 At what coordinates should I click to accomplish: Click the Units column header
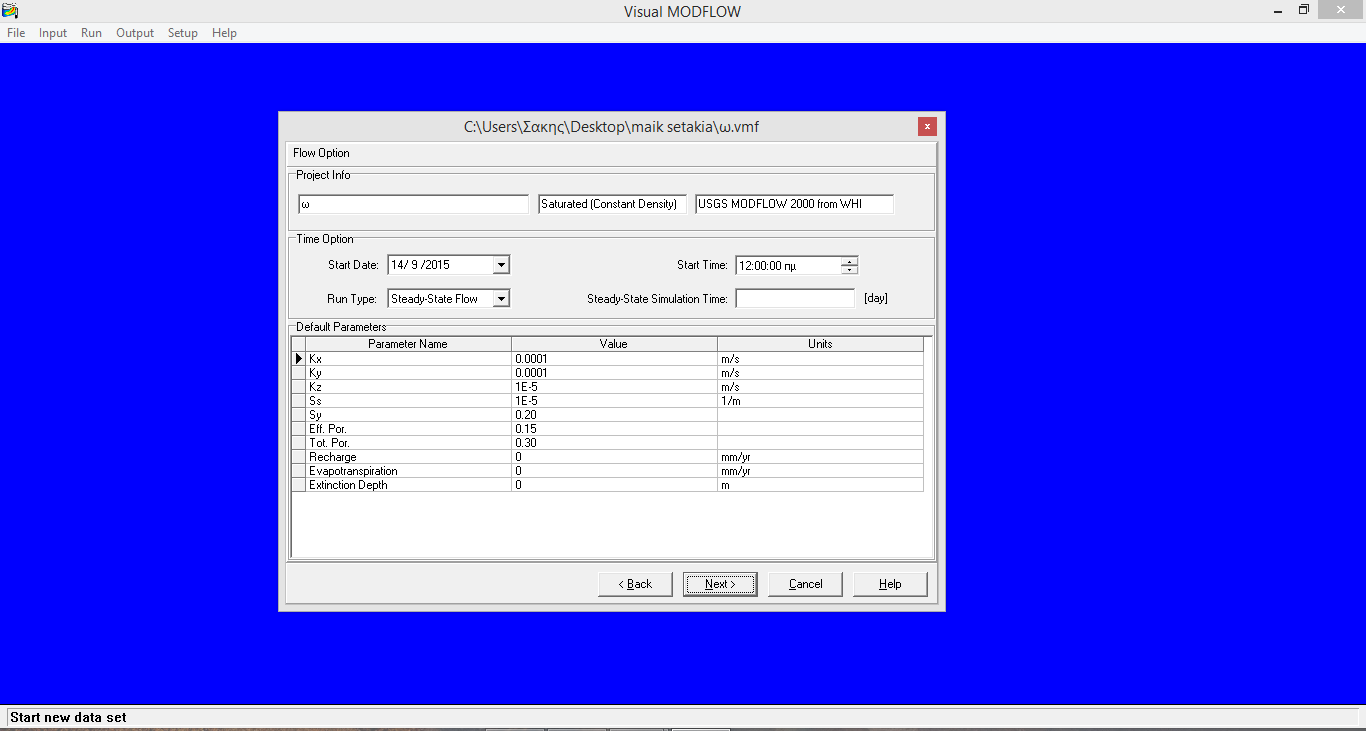(x=820, y=344)
